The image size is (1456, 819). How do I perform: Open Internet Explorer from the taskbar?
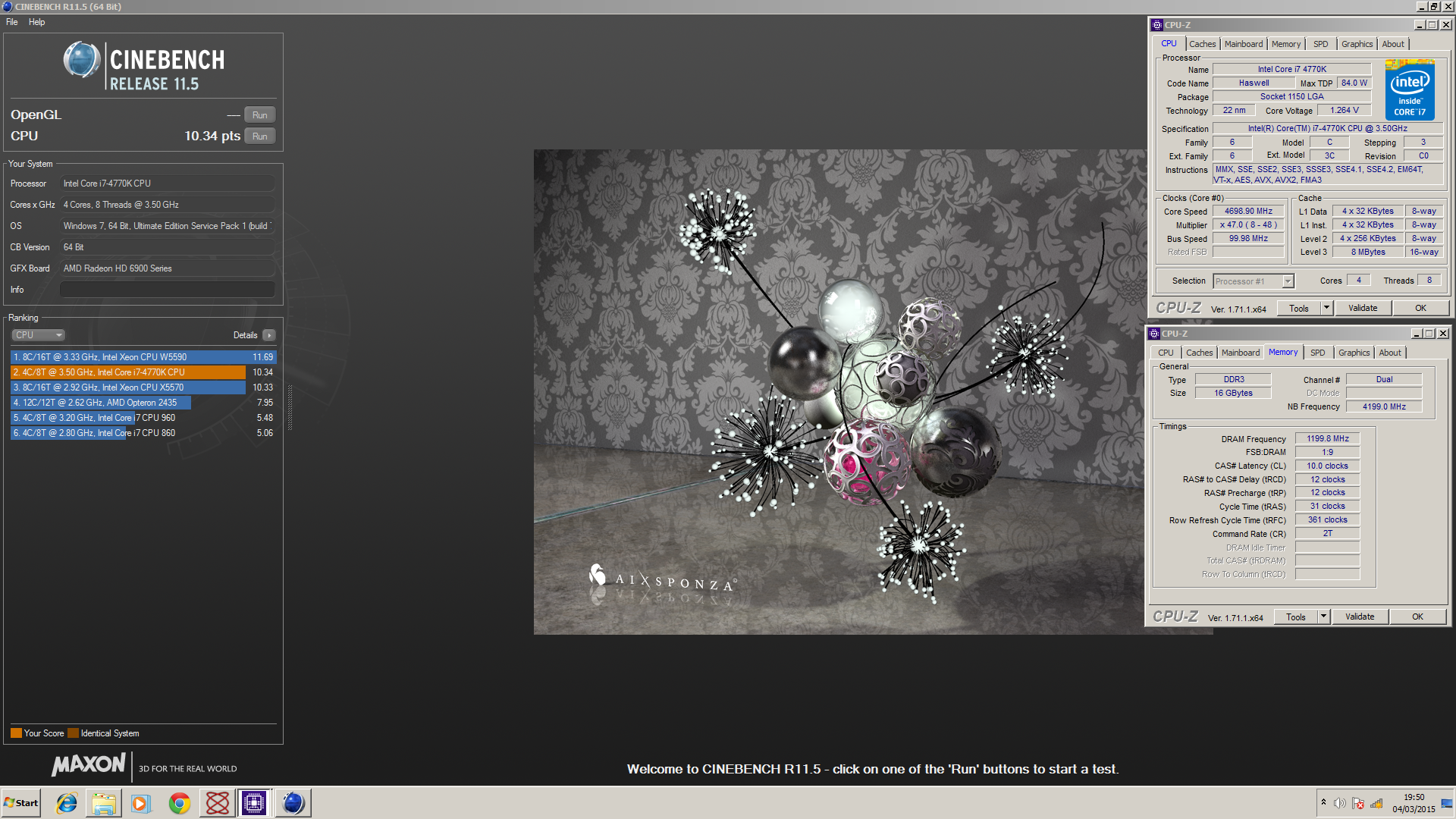pyautogui.click(x=67, y=803)
